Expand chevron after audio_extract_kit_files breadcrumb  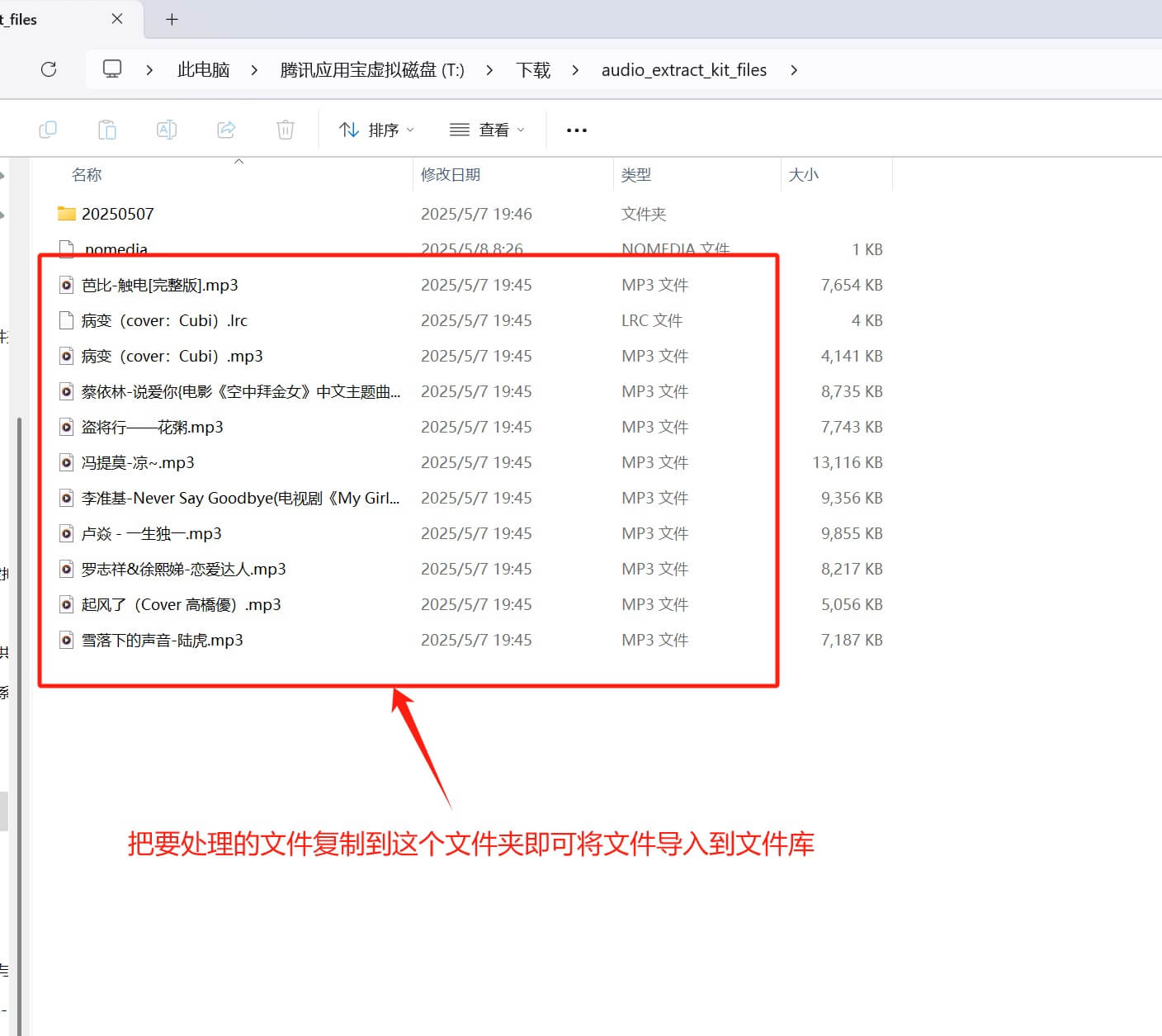794,70
